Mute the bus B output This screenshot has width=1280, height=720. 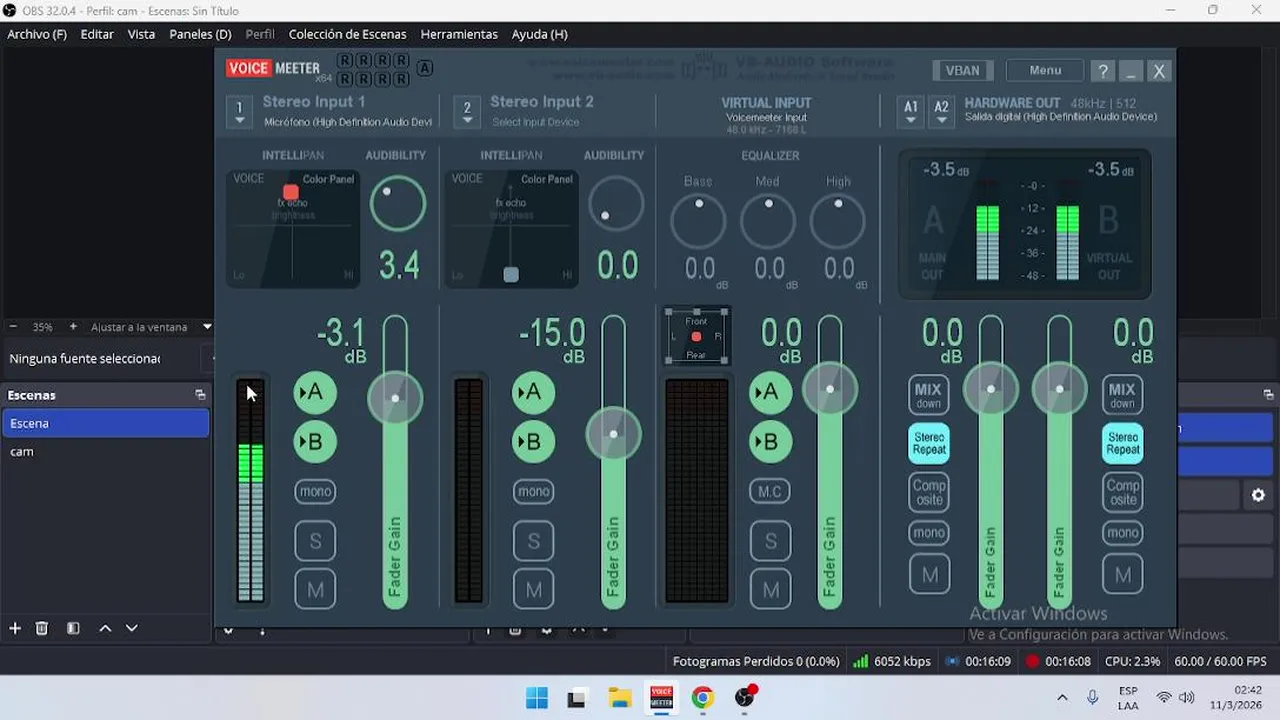coord(1122,575)
